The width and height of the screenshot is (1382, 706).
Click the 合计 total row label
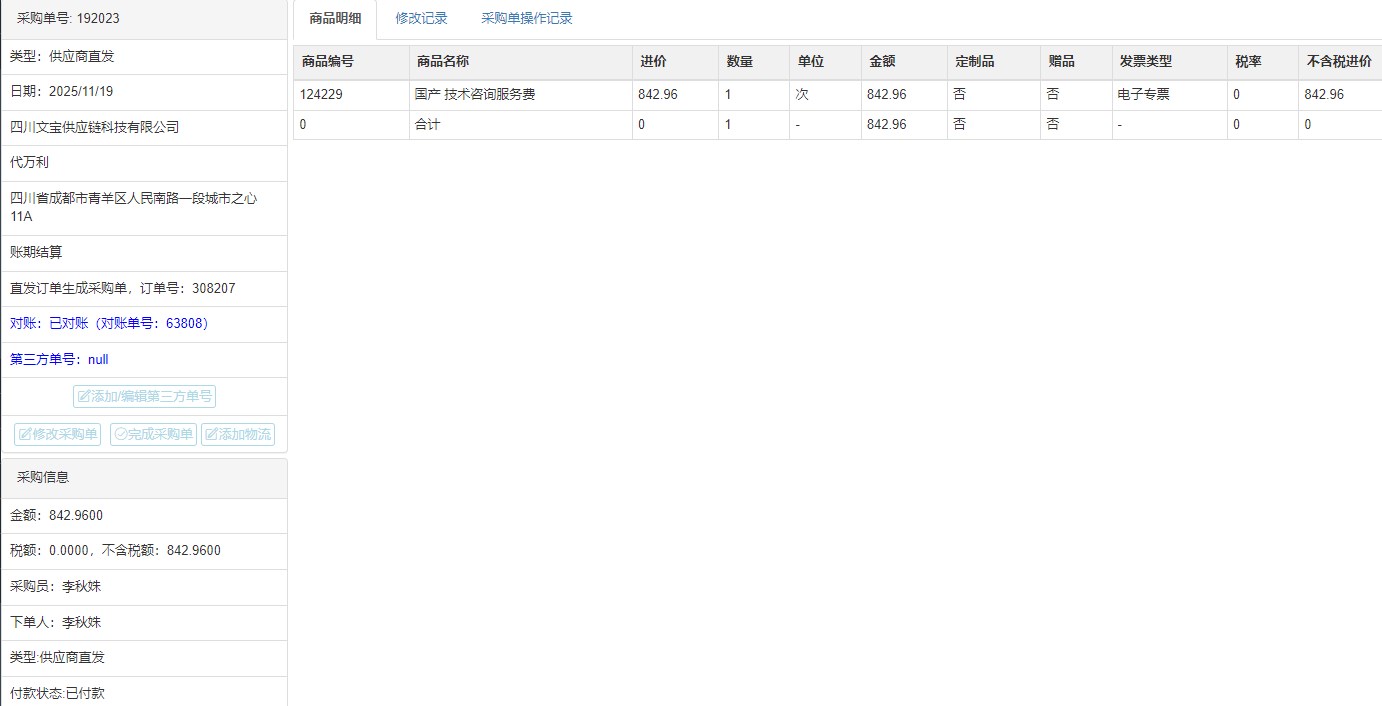pyautogui.click(x=427, y=125)
